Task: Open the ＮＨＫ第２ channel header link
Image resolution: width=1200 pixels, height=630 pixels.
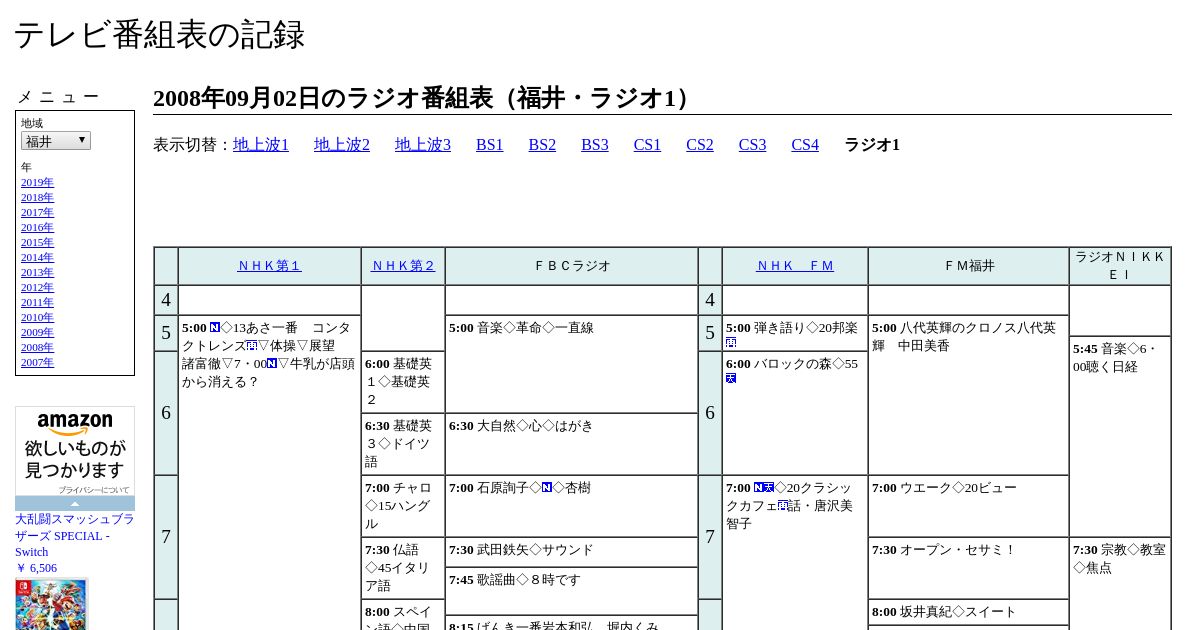Action: coord(403,266)
